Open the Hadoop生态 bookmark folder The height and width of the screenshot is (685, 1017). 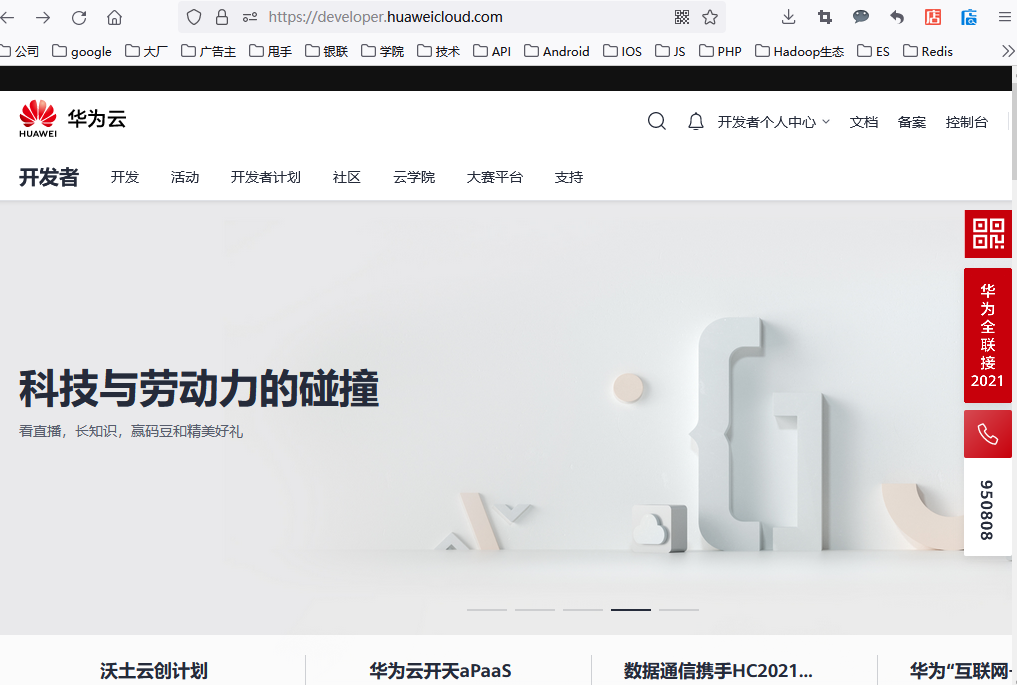pyautogui.click(x=800, y=51)
